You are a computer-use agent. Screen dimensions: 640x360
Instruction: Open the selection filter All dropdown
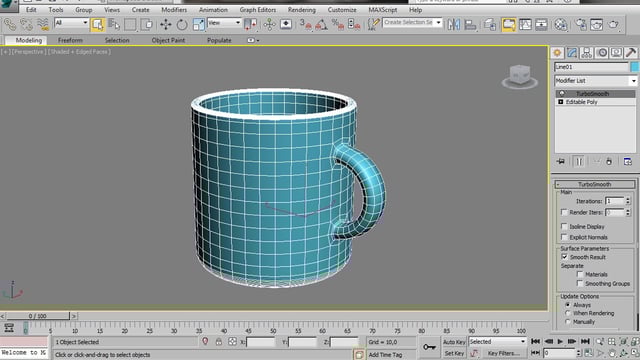(x=71, y=23)
